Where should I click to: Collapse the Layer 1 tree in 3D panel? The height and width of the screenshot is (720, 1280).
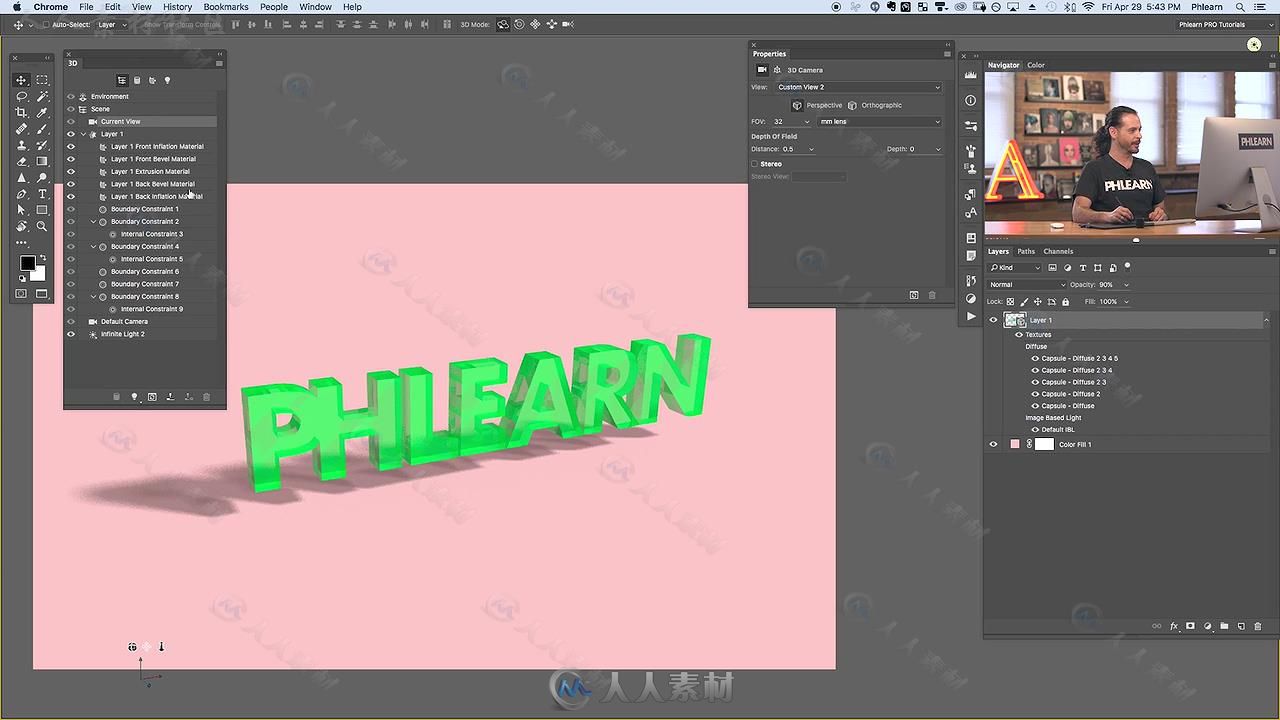(x=84, y=134)
